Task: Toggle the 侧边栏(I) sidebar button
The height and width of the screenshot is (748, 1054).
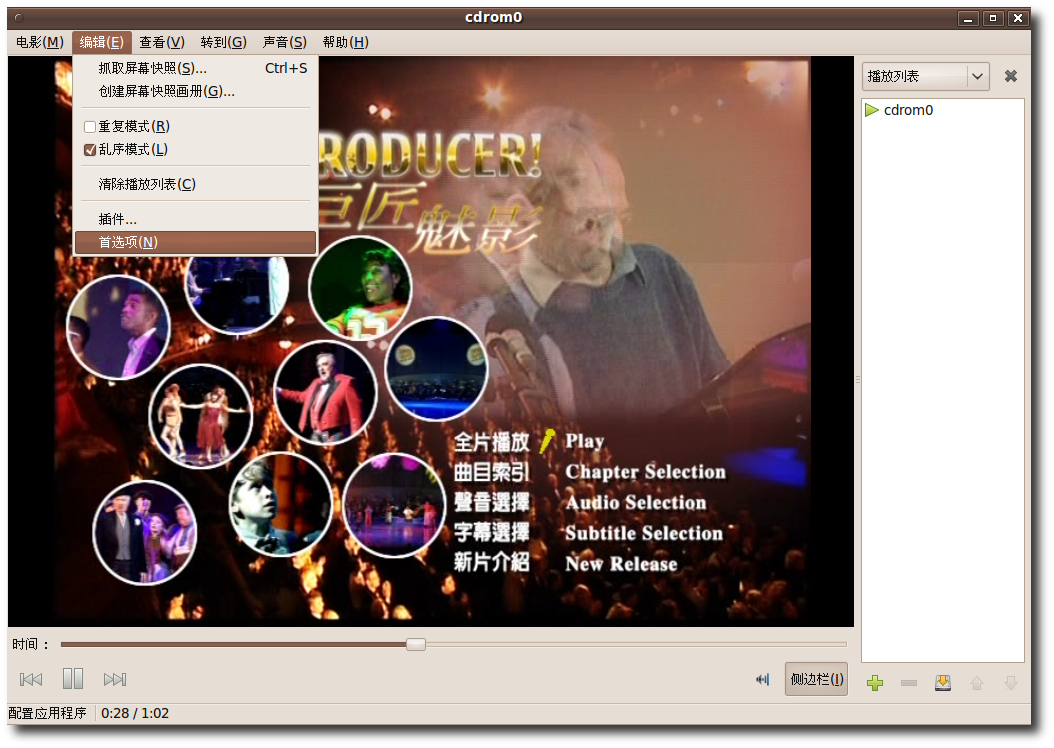Action: [817, 679]
